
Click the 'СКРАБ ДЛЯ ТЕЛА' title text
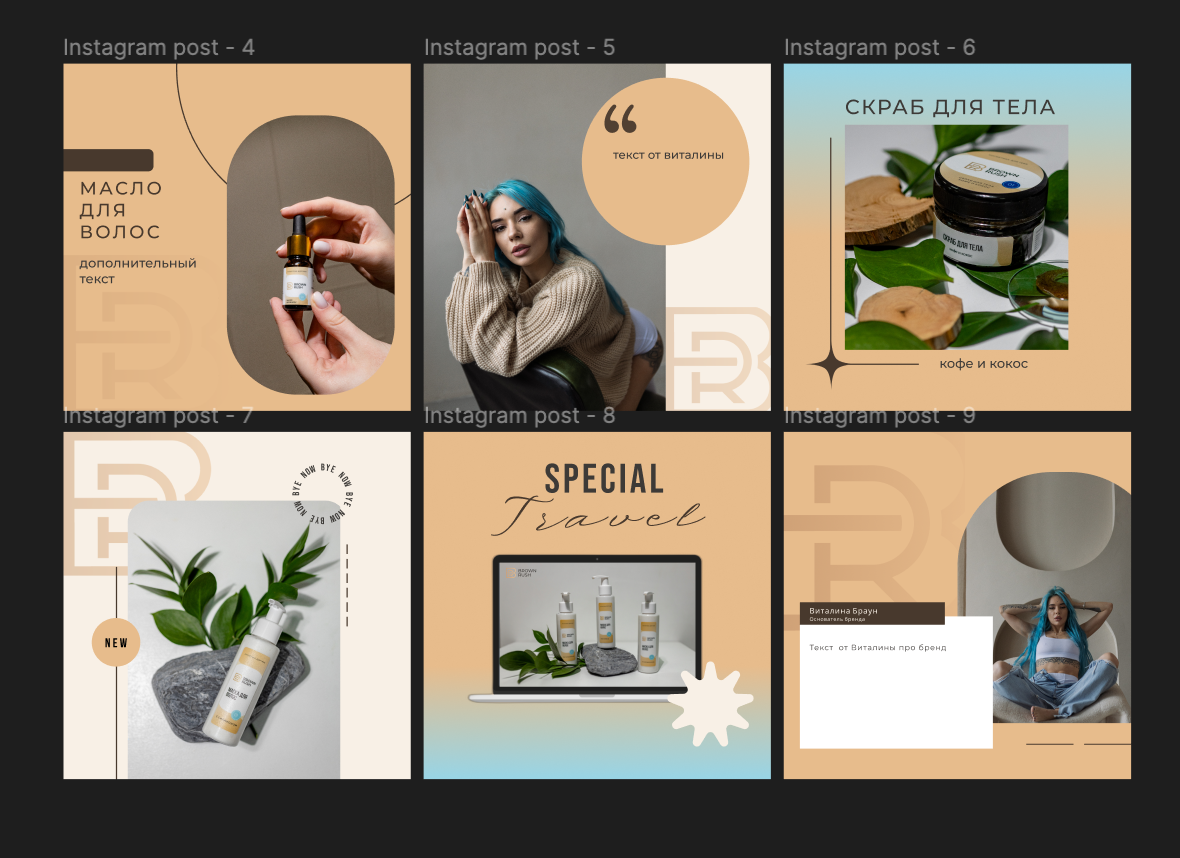[950, 107]
